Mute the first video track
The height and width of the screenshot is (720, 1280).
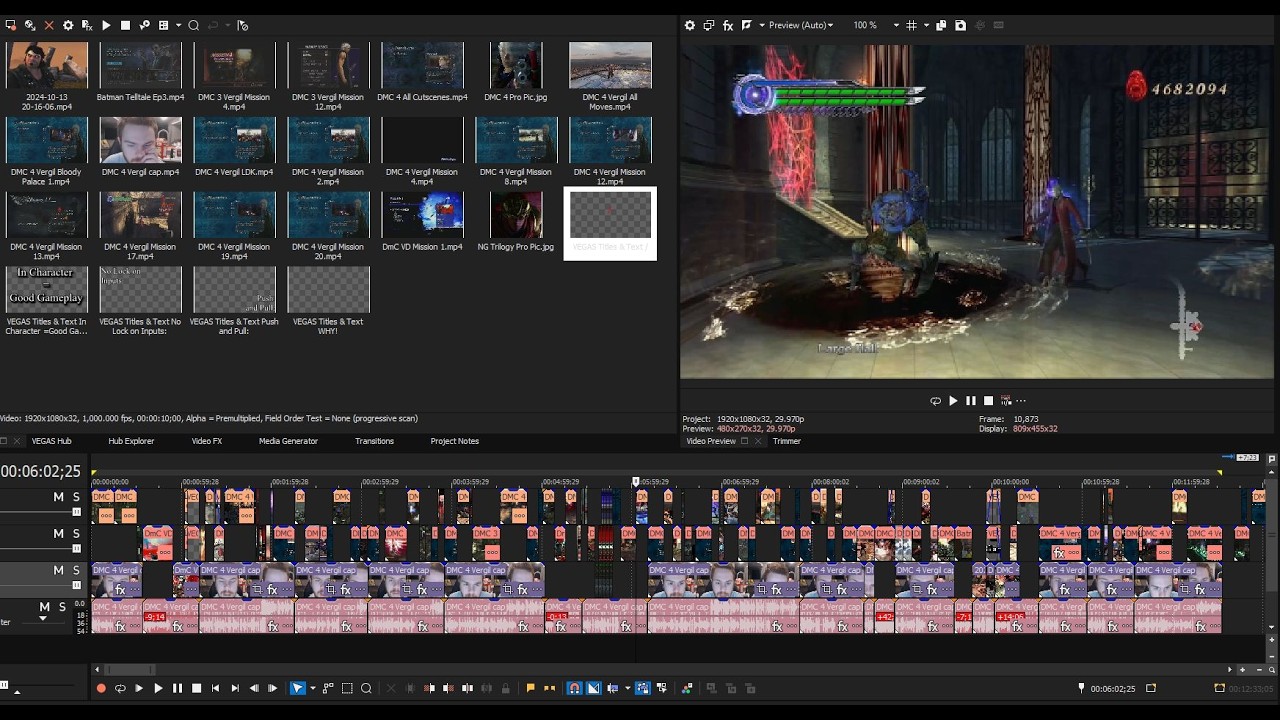pos(58,497)
